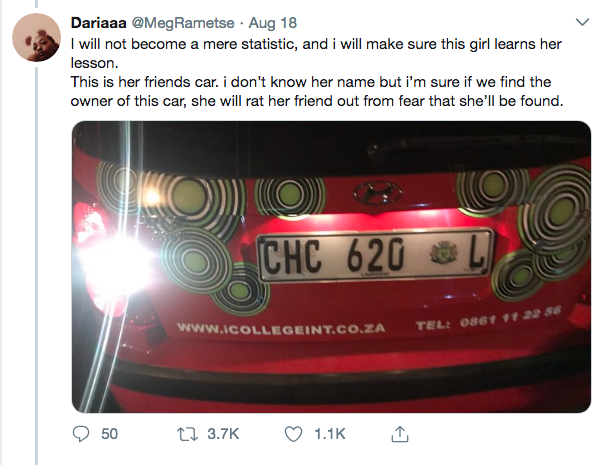Like the tweet with the heart icon
Image resolution: width=602 pixels, height=465 pixels.
point(294,433)
